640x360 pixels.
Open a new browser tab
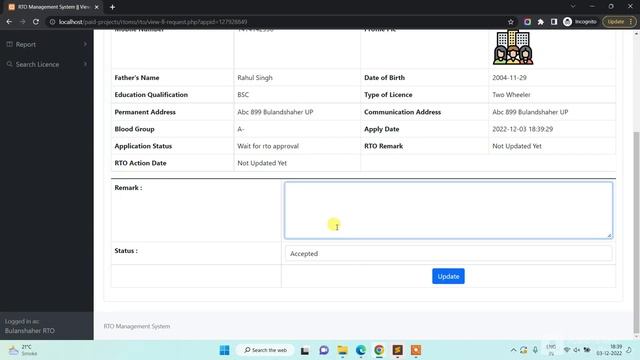tap(112, 7)
